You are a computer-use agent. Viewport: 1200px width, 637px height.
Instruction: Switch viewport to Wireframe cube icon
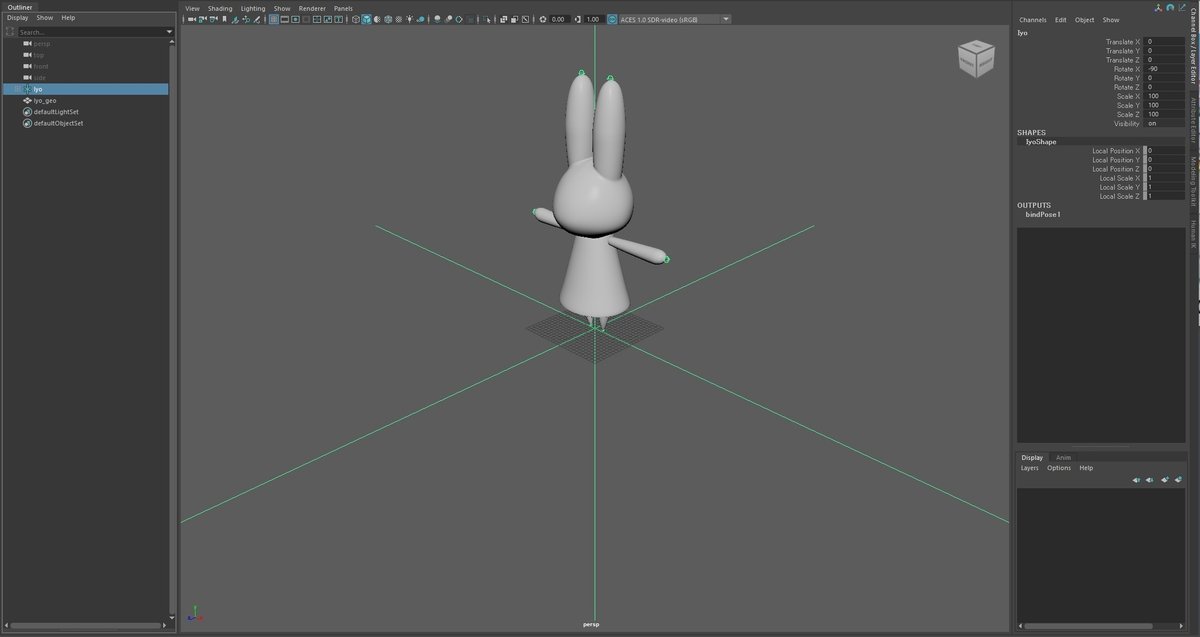coord(355,19)
